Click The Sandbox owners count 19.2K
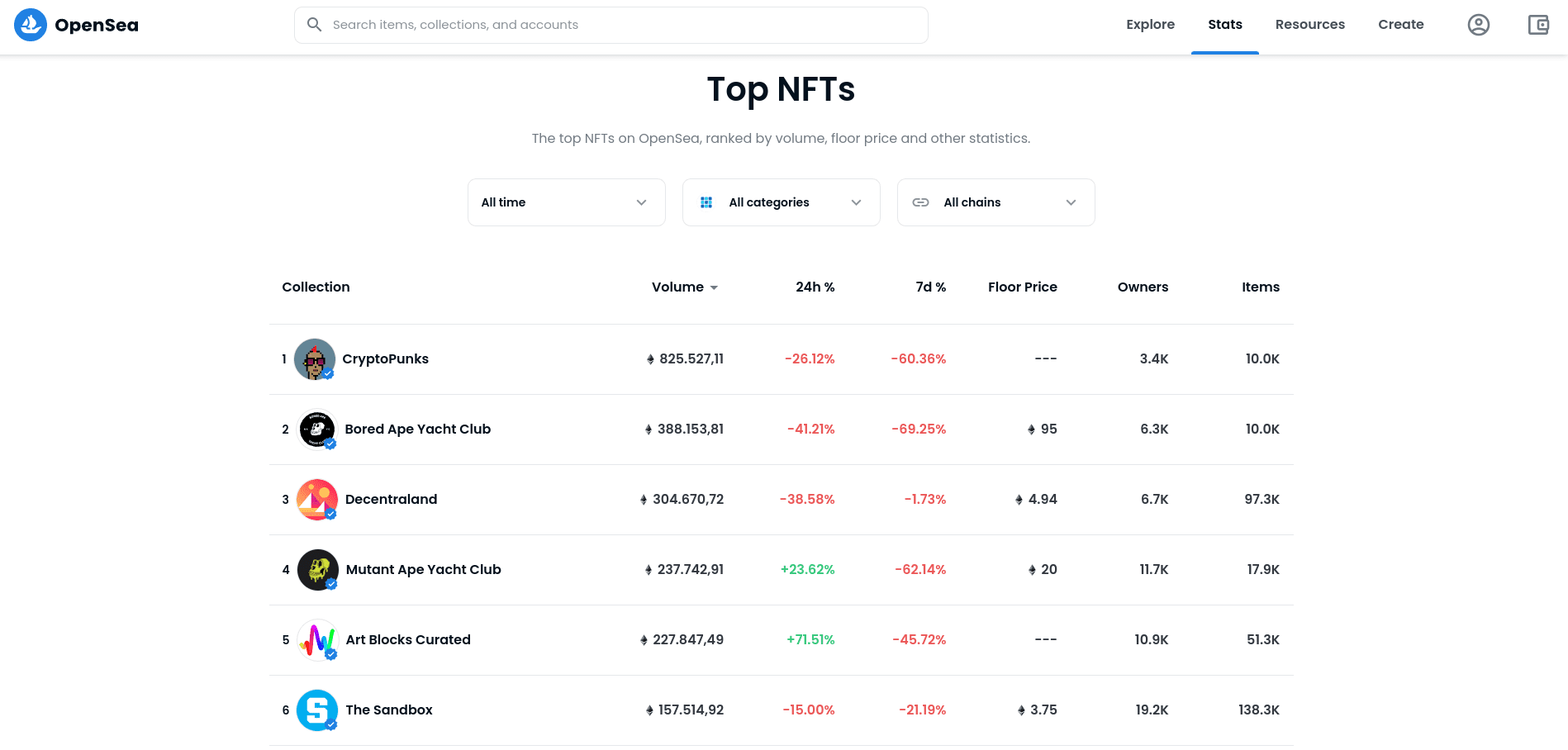Screen dimensions: 1568x750 (1152, 710)
